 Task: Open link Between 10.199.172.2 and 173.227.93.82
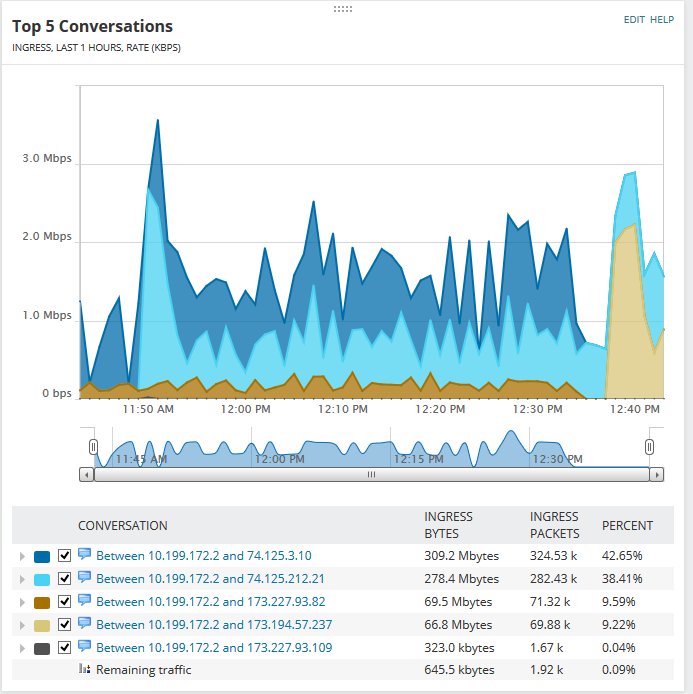(211, 601)
